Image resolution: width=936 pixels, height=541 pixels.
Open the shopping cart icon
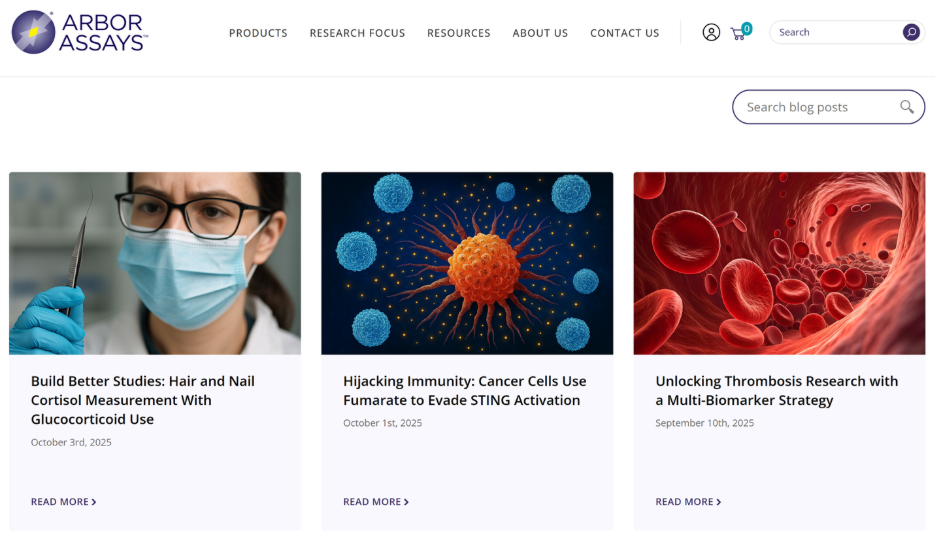point(739,33)
